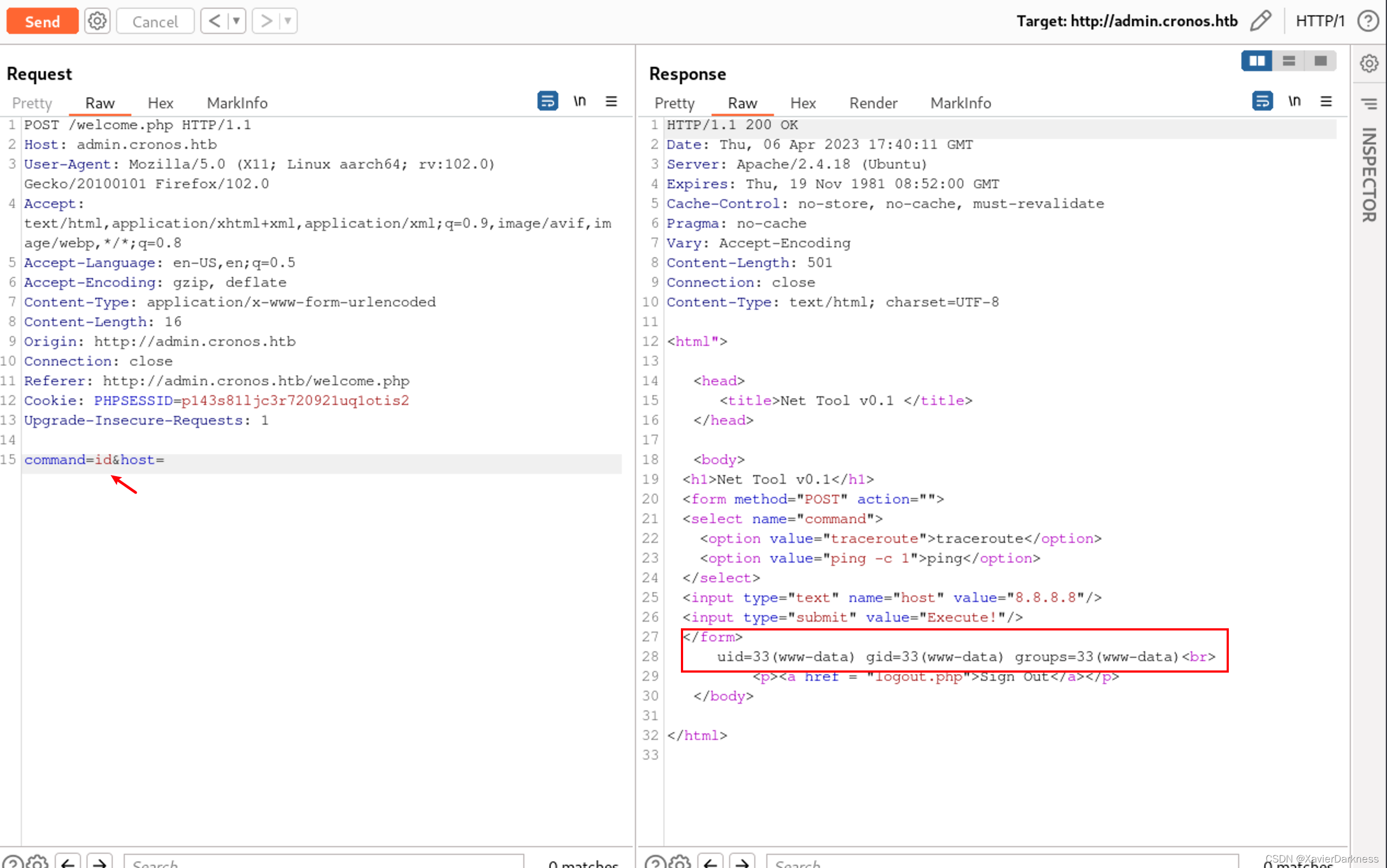Click the Server: Apache/2.4.18 header

pyautogui.click(x=797, y=164)
